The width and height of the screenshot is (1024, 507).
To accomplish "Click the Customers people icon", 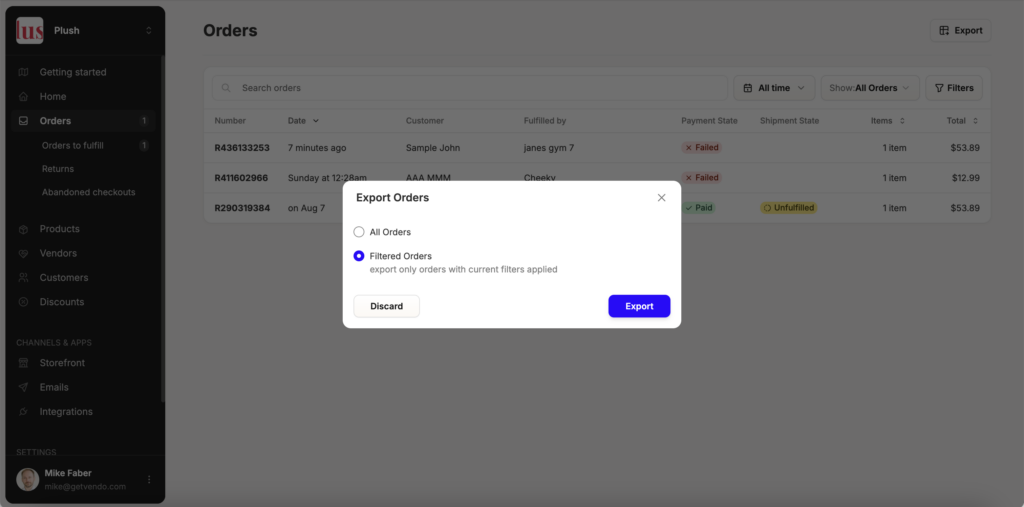I will pos(24,278).
